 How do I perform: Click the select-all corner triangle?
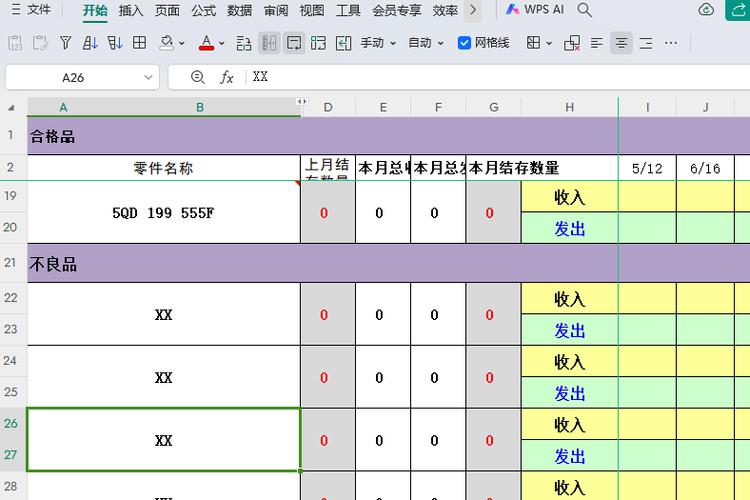click(11, 108)
